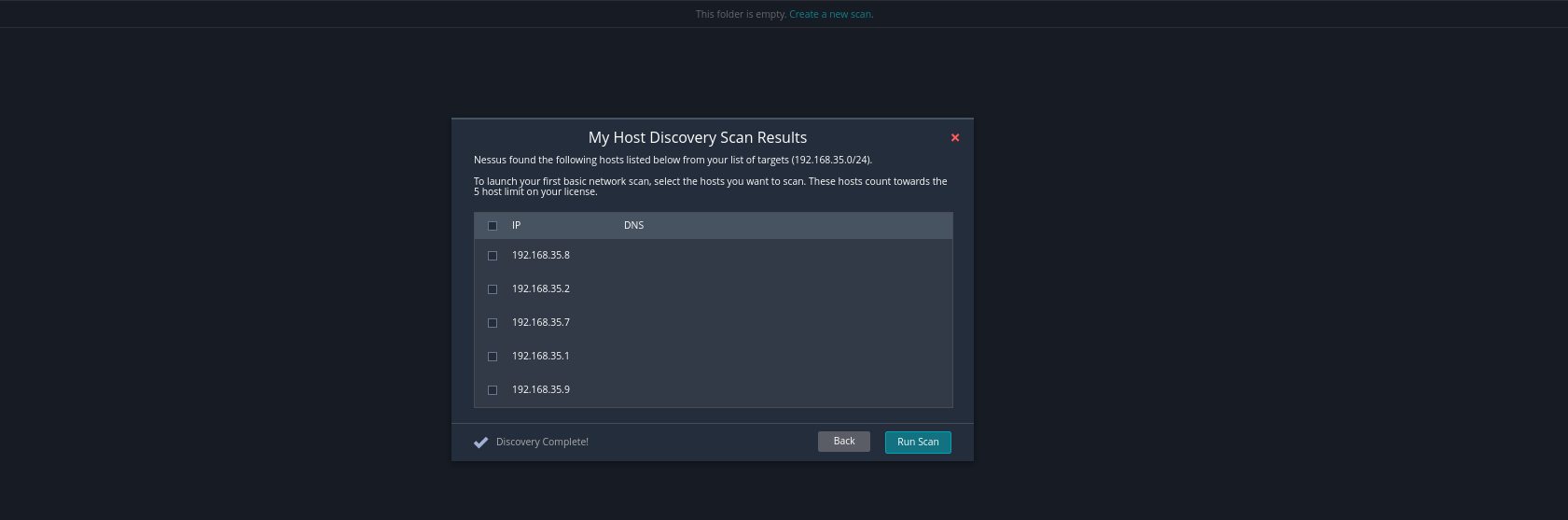Open the 'Create a new scan' link

(x=830, y=14)
